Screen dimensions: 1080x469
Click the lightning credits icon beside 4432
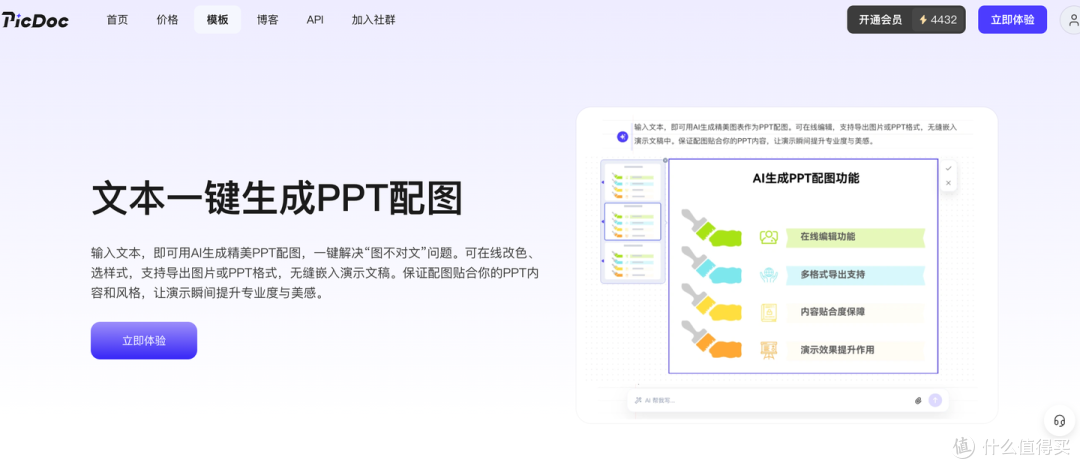923,20
